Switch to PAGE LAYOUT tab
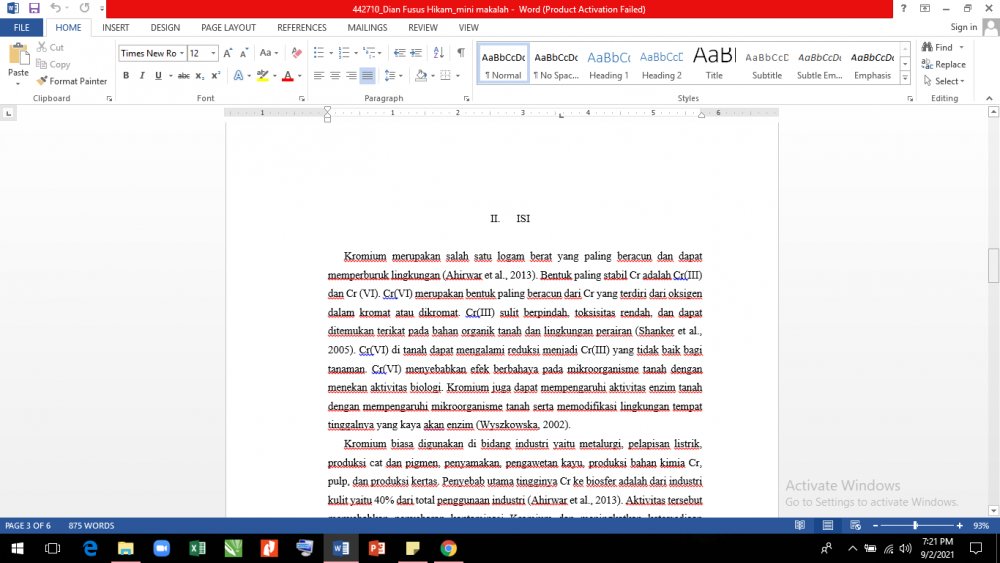The image size is (1000, 563). click(x=228, y=27)
